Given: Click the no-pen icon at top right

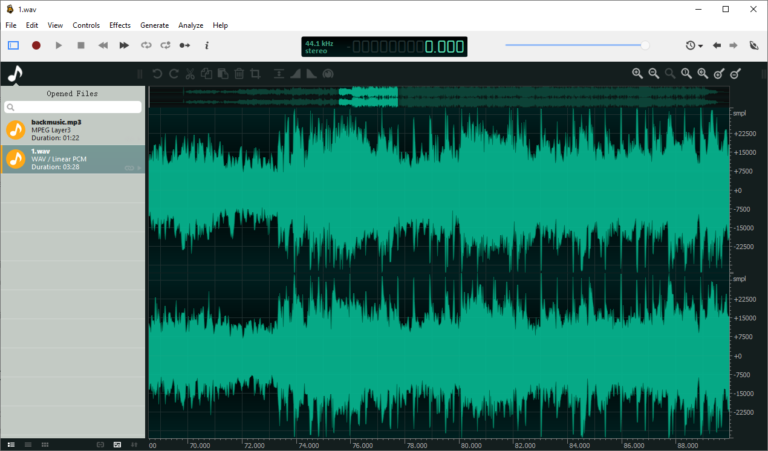Looking at the screenshot, I should tap(754, 45).
